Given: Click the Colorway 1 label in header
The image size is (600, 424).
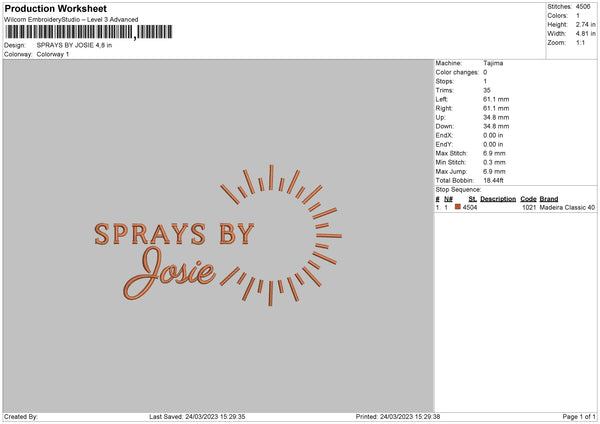Looking at the screenshot, I should (53, 54).
